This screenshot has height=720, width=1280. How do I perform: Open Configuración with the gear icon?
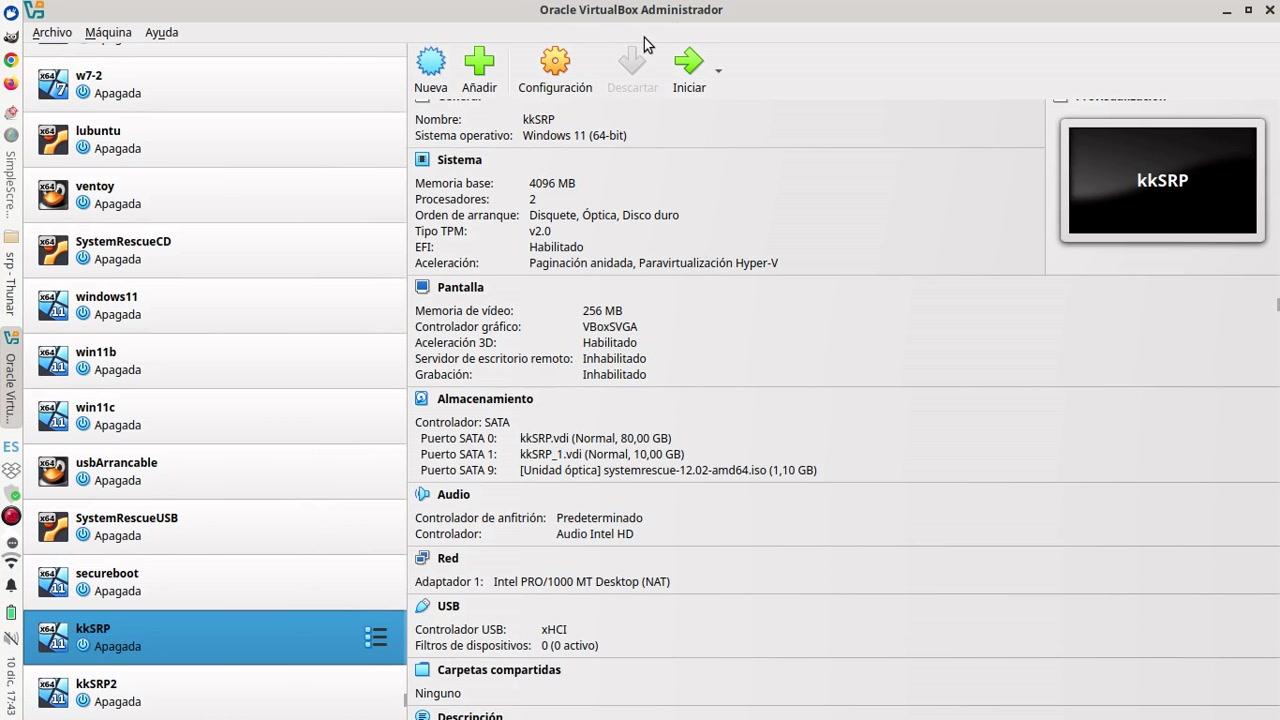555,62
